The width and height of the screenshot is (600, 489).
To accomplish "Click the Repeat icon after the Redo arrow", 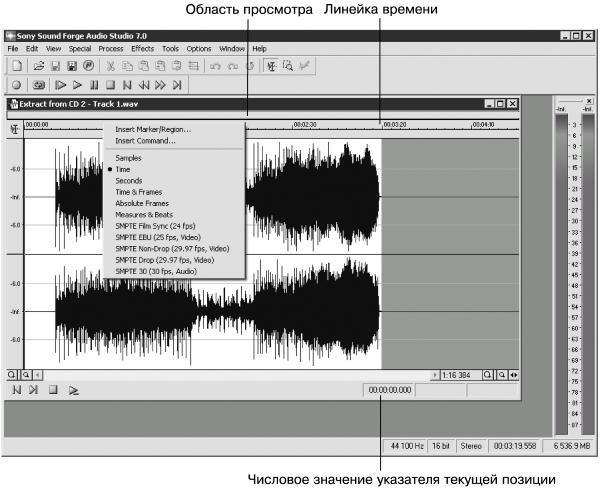I will (x=249, y=66).
